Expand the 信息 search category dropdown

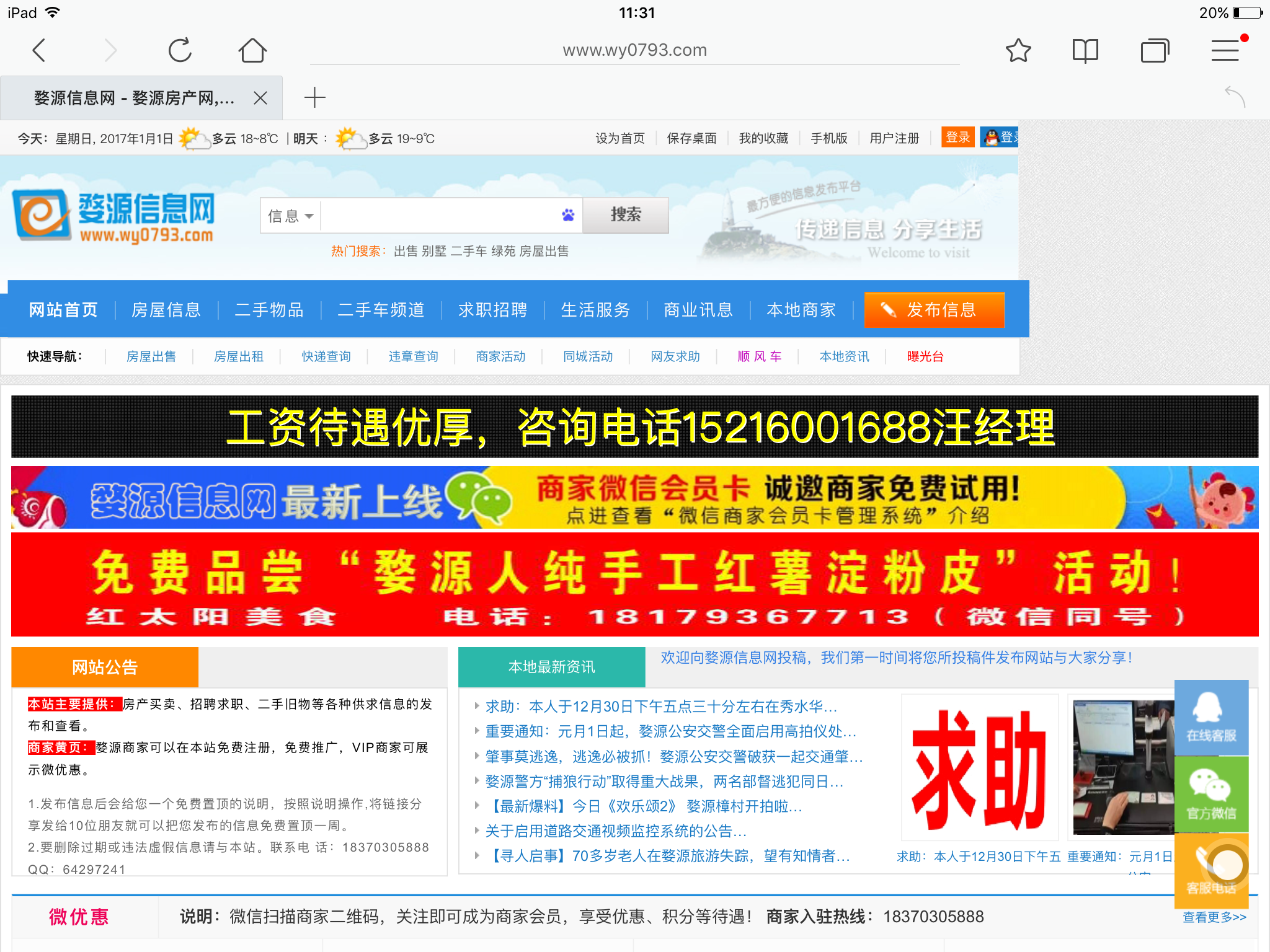pyautogui.click(x=290, y=216)
